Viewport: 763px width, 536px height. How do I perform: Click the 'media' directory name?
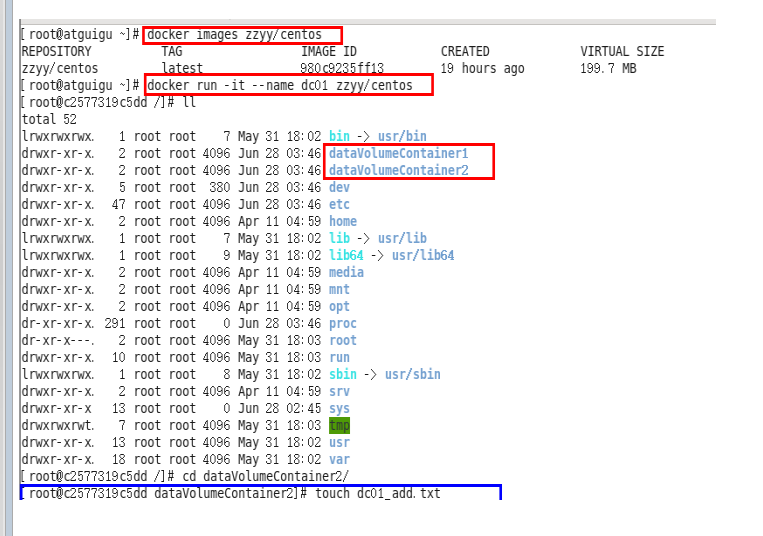click(x=346, y=272)
